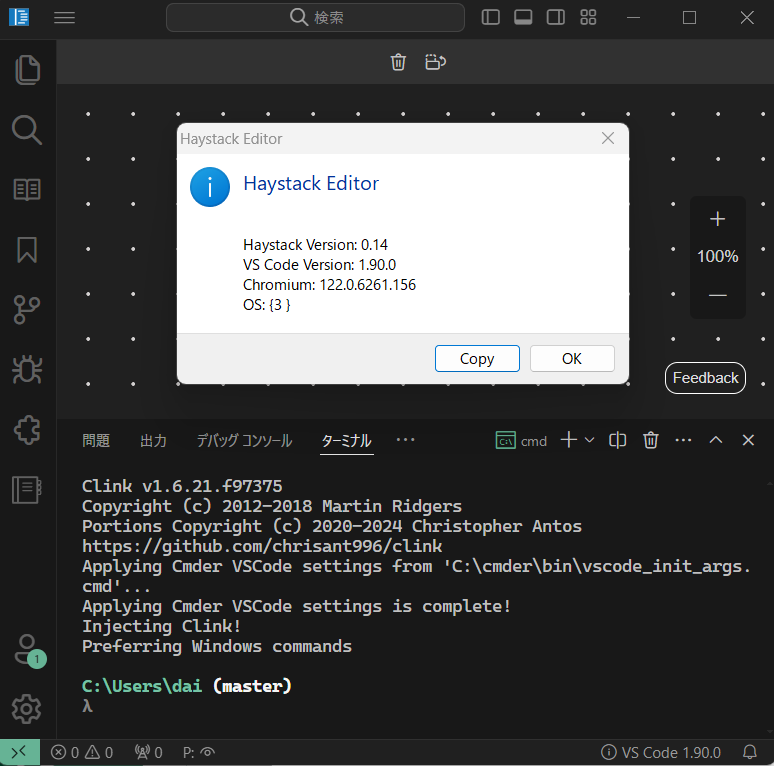
Task: Click VS Code Version: 1.90.0 text in dialog
Action: coord(319,265)
